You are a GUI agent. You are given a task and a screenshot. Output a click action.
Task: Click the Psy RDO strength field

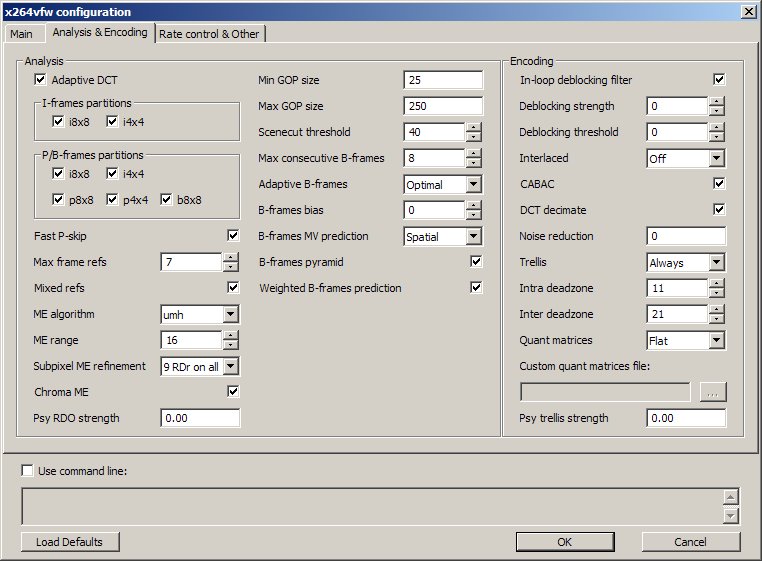200,418
